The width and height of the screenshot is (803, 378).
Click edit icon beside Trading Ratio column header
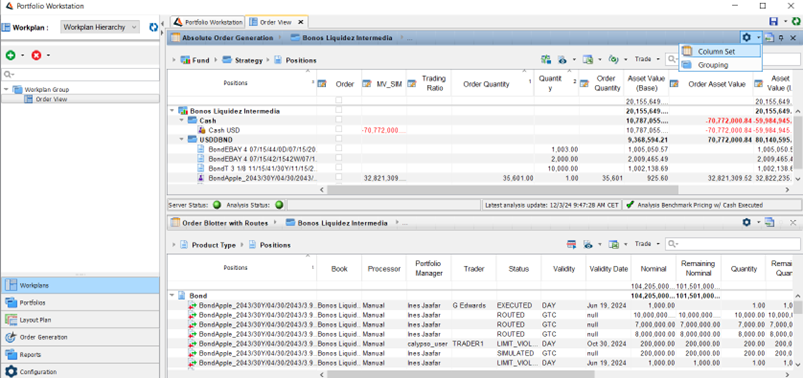412,84
